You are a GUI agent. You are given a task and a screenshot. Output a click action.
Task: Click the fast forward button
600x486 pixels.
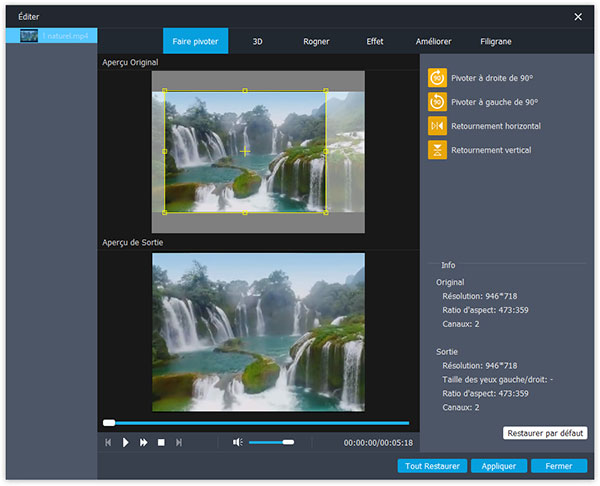(x=143, y=442)
